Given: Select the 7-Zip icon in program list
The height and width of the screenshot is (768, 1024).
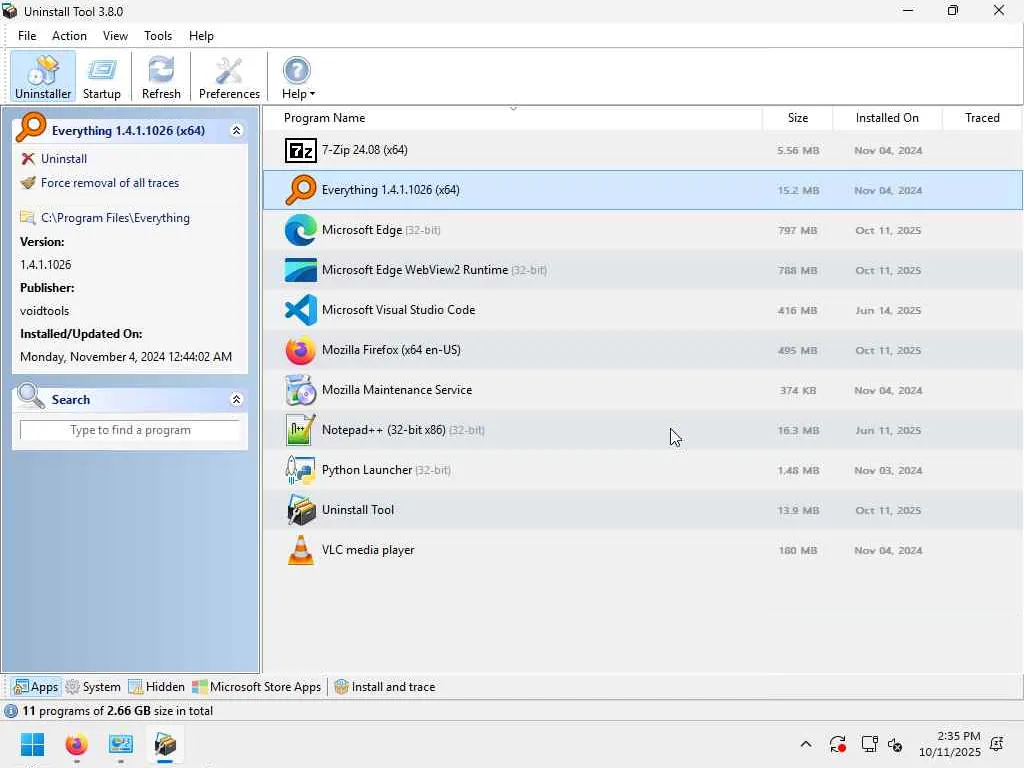Looking at the screenshot, I should tap(300, 150).
